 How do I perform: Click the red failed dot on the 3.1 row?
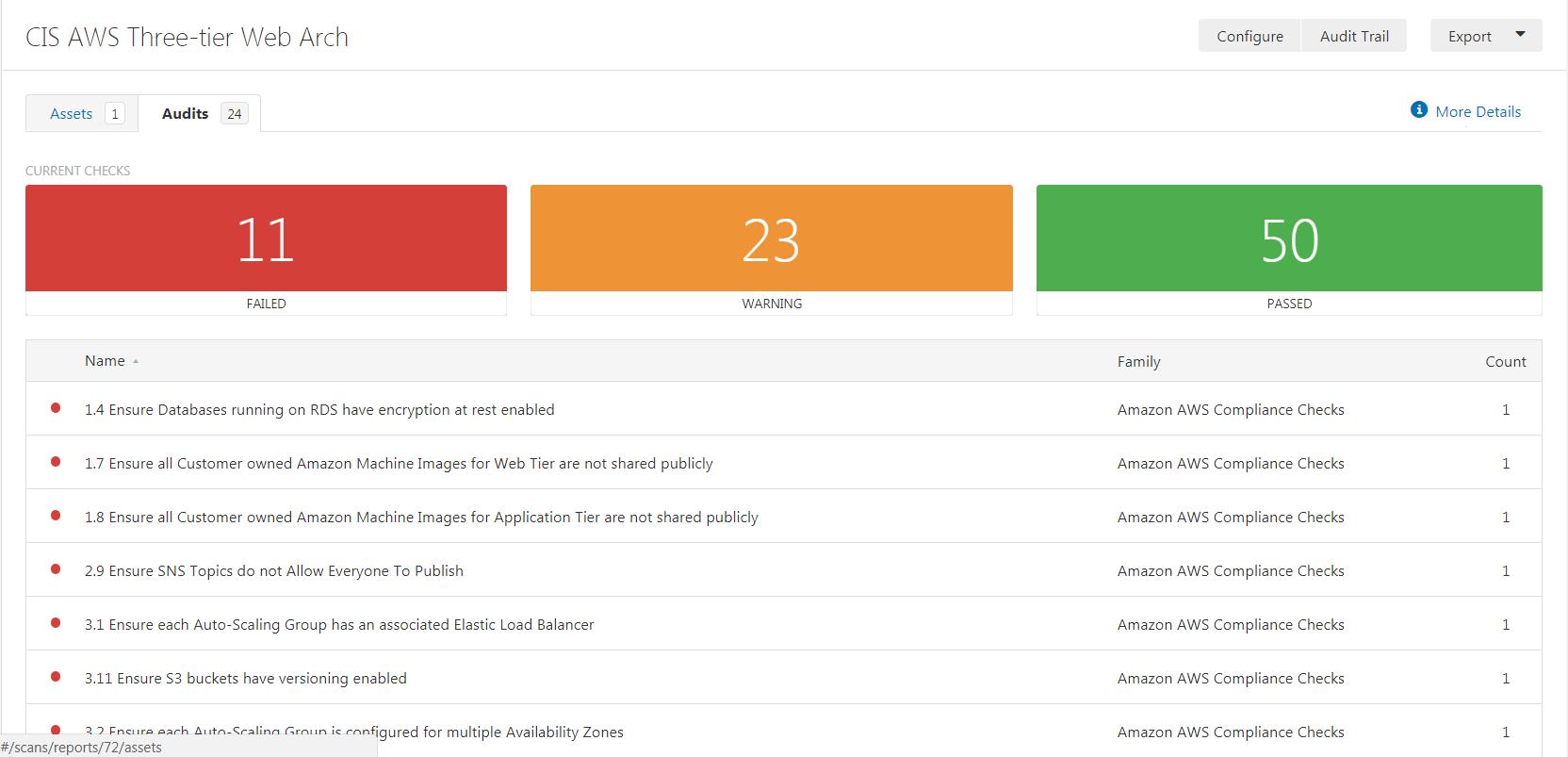pyautogui.click(x=56, y=623)
